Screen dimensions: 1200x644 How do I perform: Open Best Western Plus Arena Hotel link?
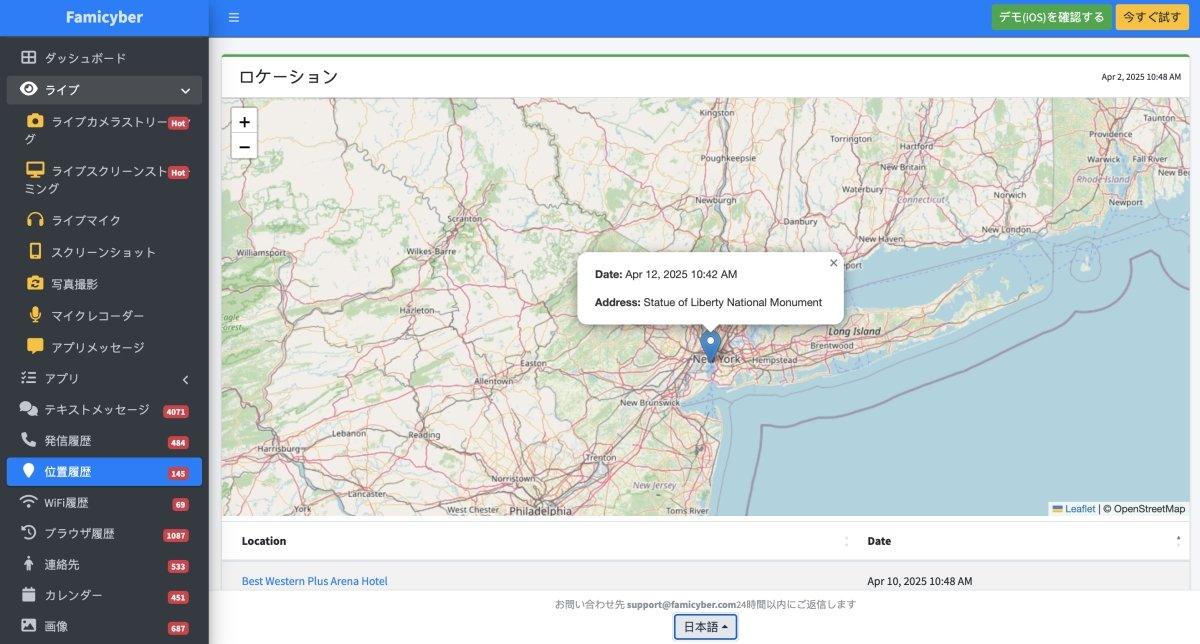pos(314,581)
